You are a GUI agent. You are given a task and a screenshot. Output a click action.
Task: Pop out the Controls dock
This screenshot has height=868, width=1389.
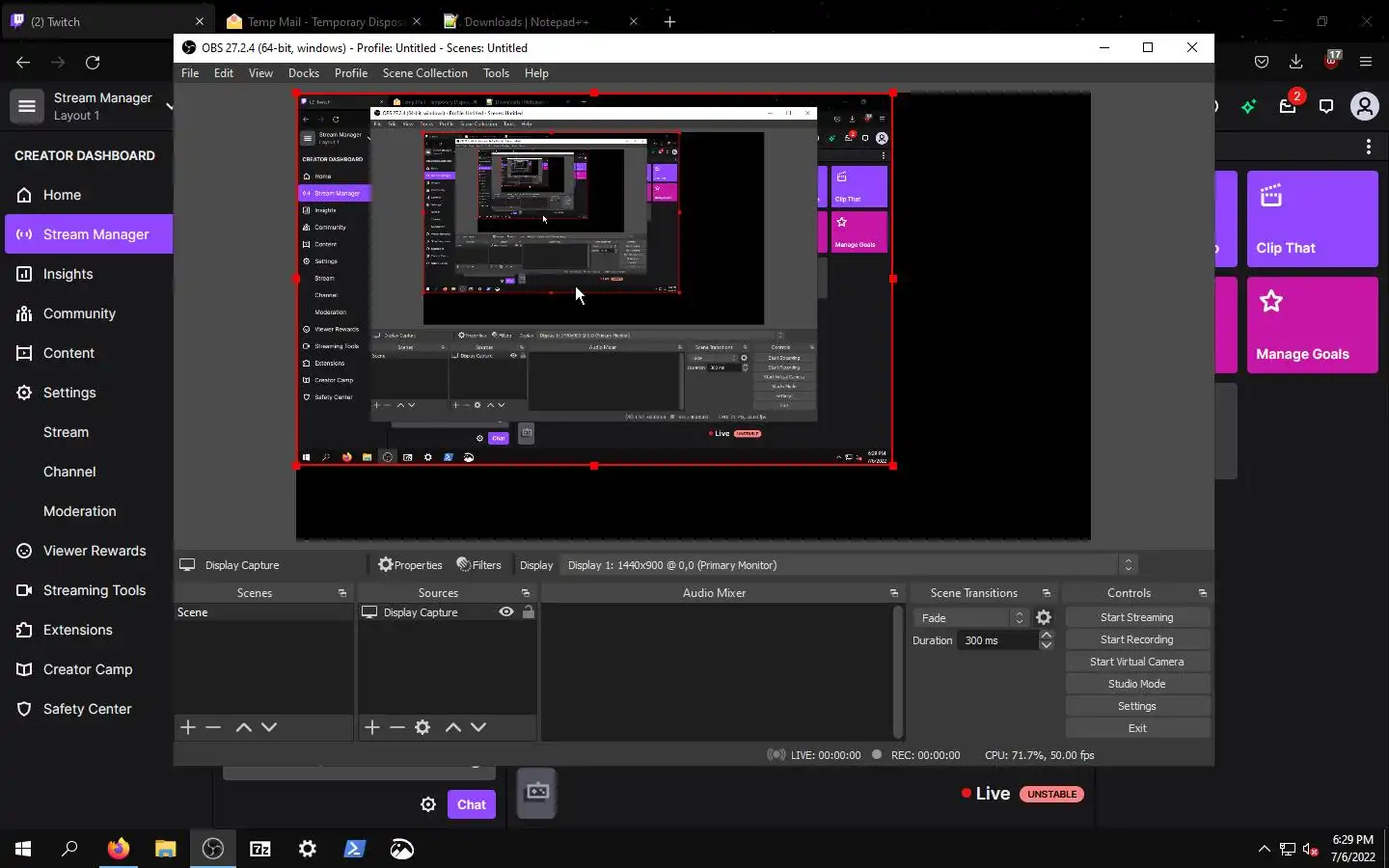1203,593
